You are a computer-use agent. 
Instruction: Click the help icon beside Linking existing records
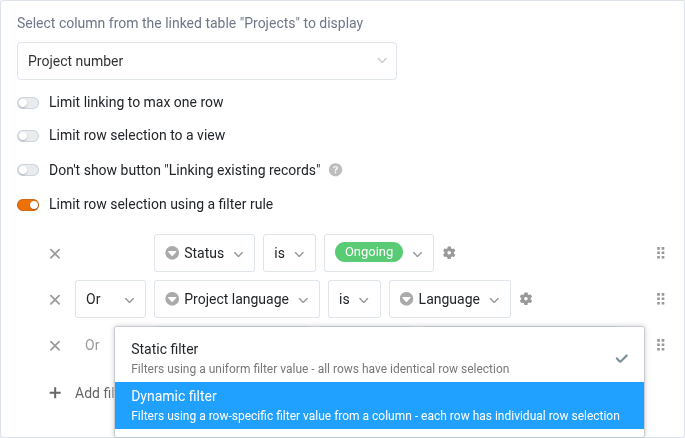[x=335, y=170]
